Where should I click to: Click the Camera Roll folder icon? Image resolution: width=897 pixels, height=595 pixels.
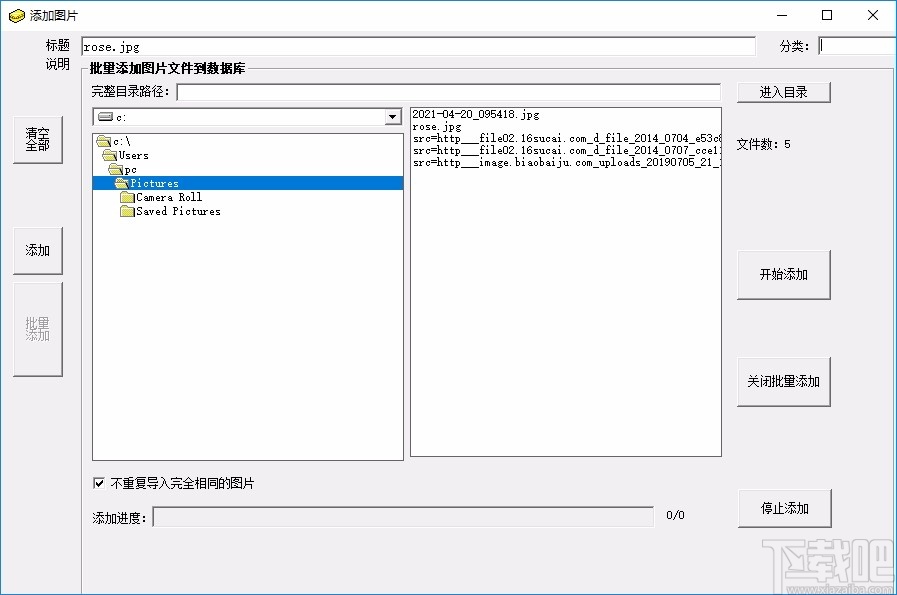click(126, 197)
